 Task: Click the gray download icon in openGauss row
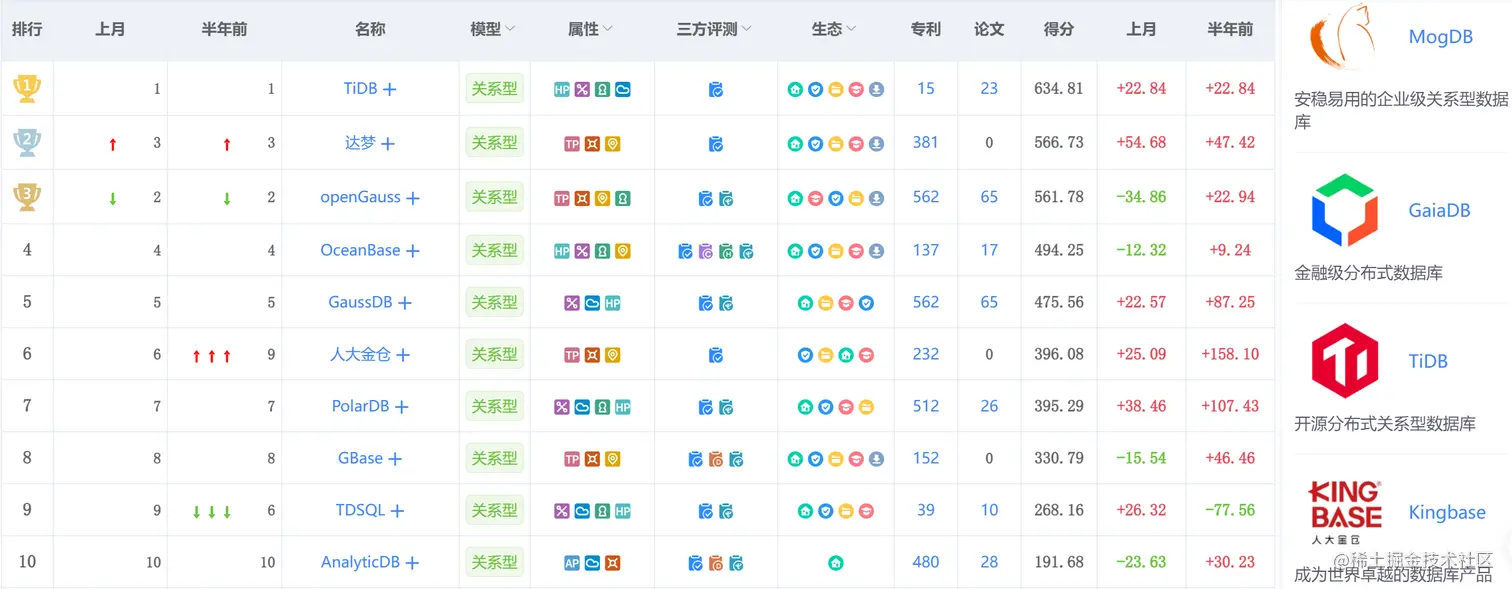pos(877,198)
